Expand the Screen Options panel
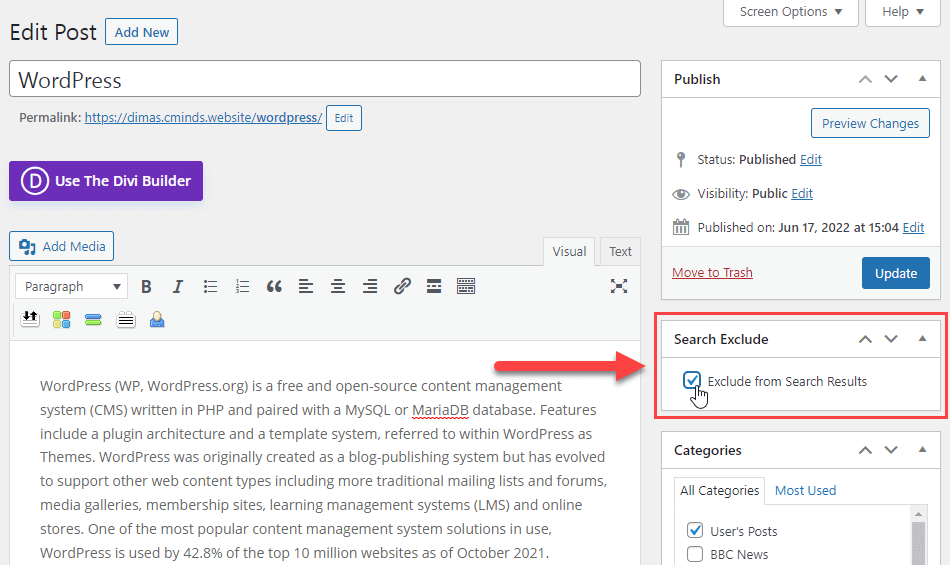 click(x=790, y=12)
